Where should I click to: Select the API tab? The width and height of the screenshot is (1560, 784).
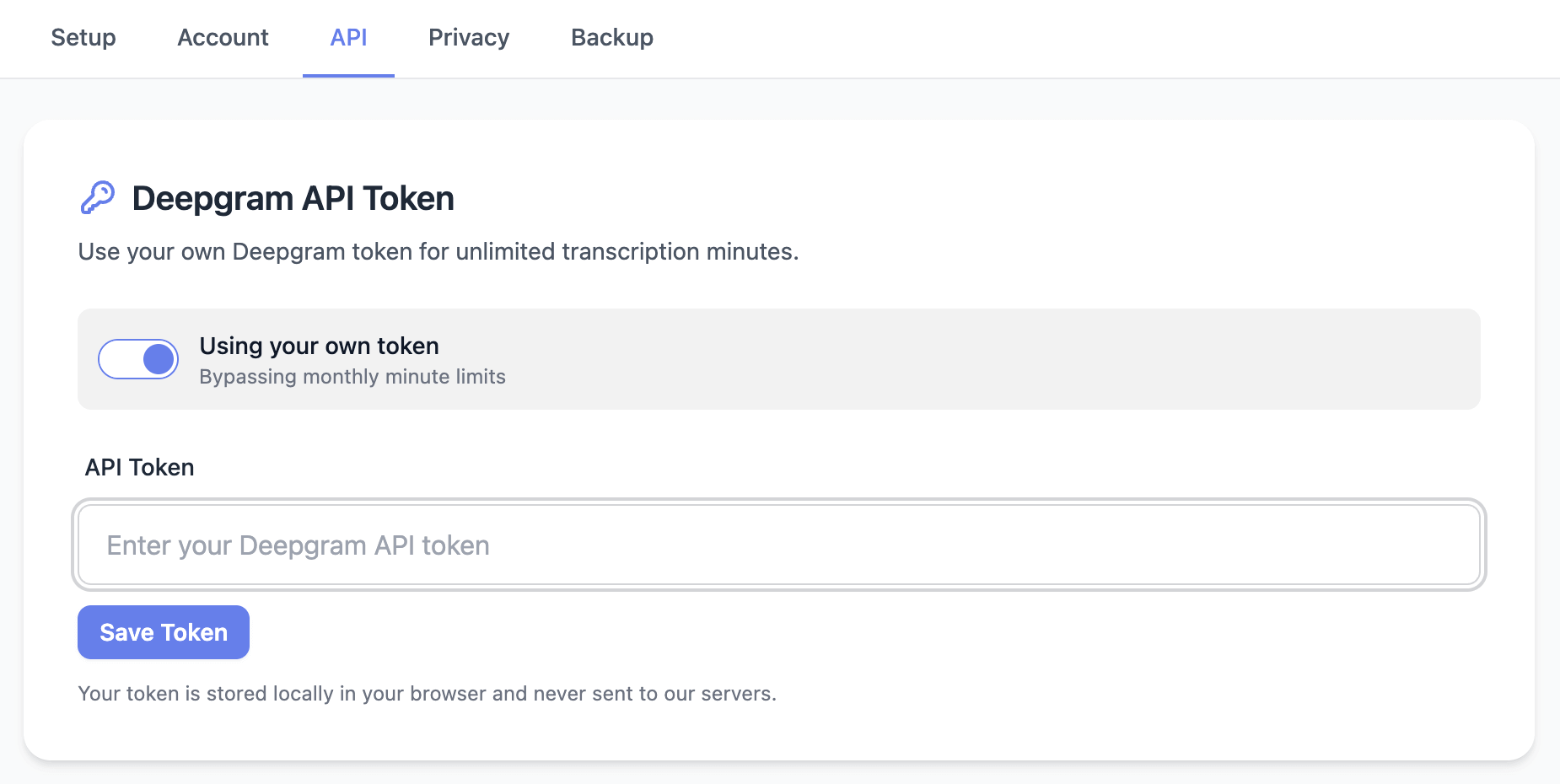[x=348, y=37]
